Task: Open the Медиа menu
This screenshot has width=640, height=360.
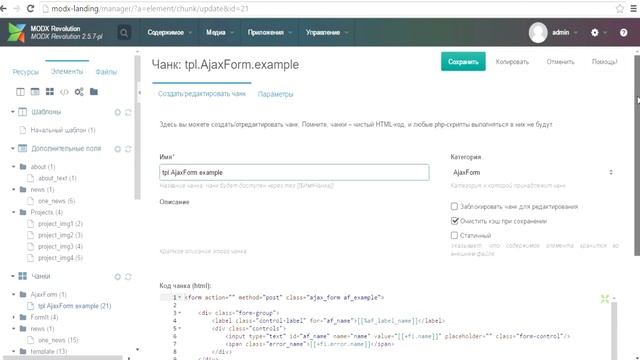Action: (219, 33)
